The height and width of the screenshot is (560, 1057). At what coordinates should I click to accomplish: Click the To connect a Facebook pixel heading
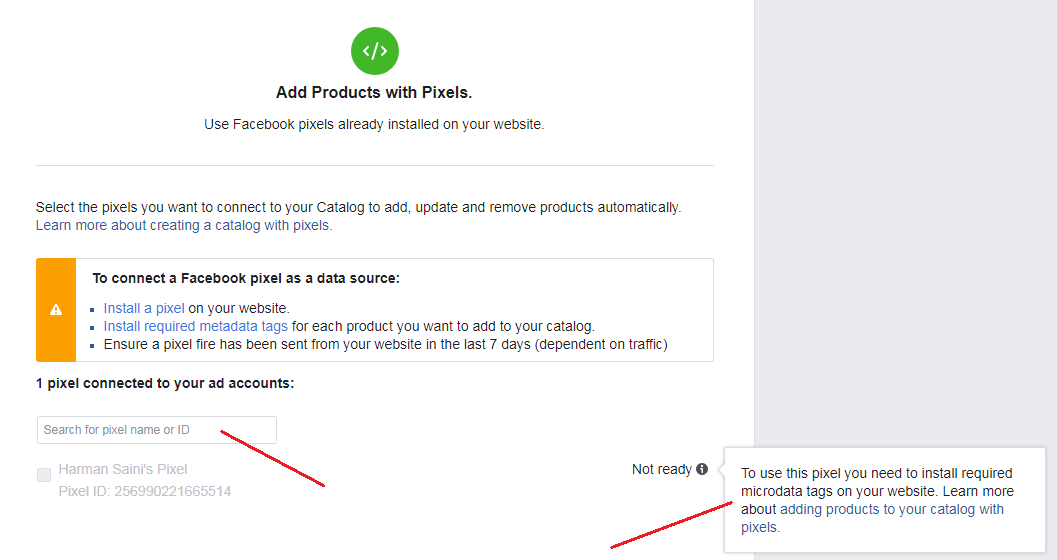[x=246, y=278]
